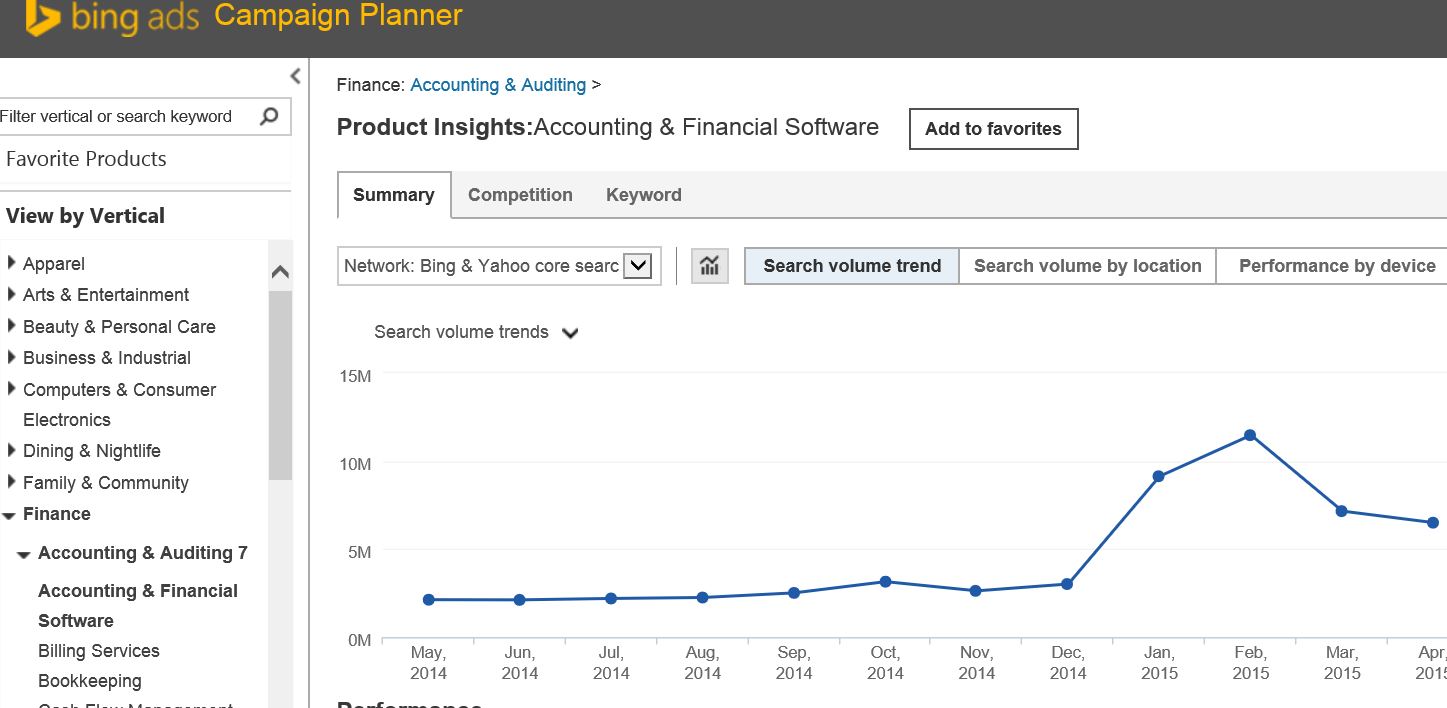Expand the Dining & Nightlife vertical
This screenshot has height=708, width=1447.
(x=12, y=450)
